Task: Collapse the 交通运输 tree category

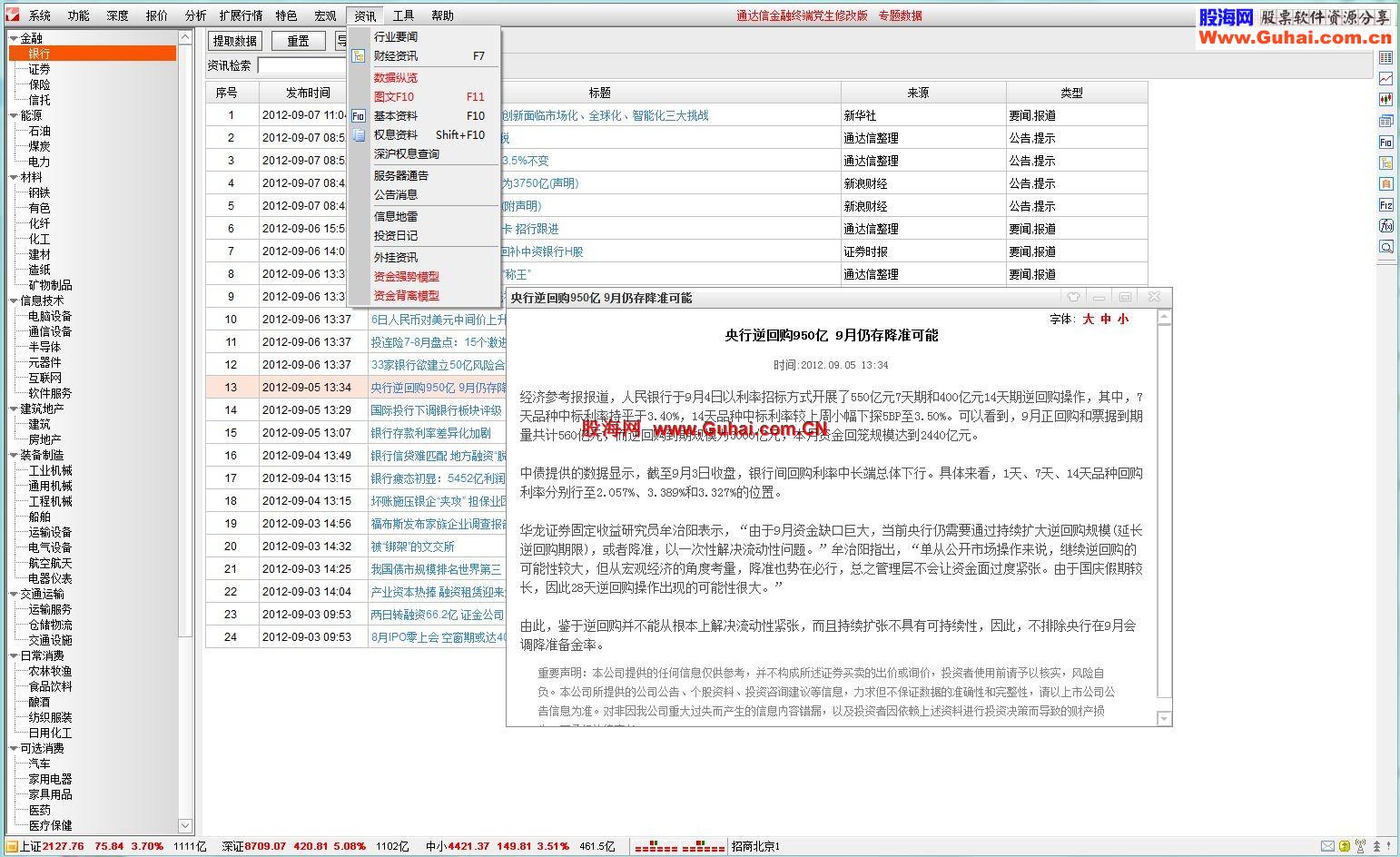Action: click(x=14, y=594)
